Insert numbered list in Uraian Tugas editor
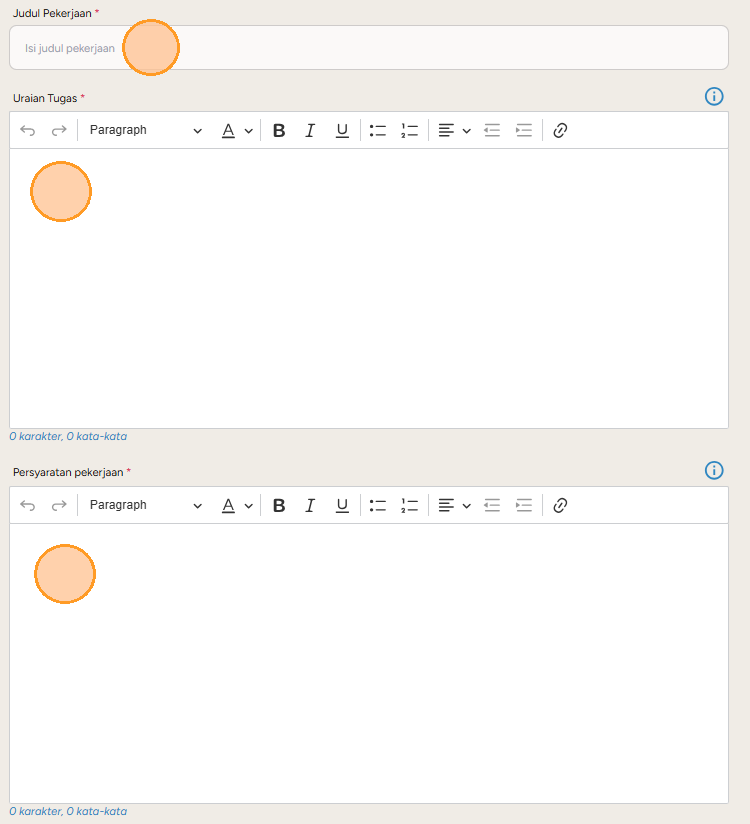Screen dimensions: 750x824 coord(409,130)
